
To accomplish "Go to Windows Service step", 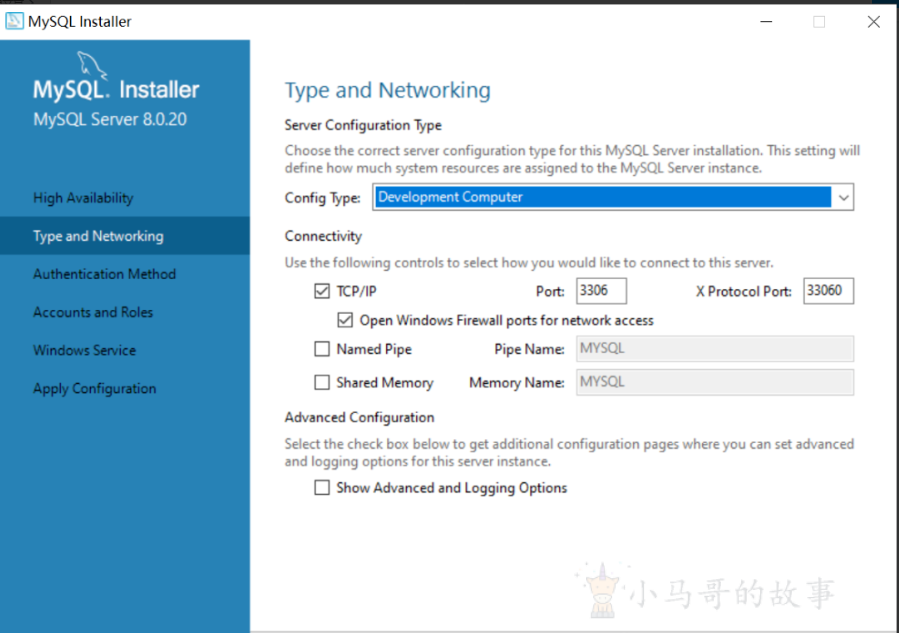I will coord(84,350).
